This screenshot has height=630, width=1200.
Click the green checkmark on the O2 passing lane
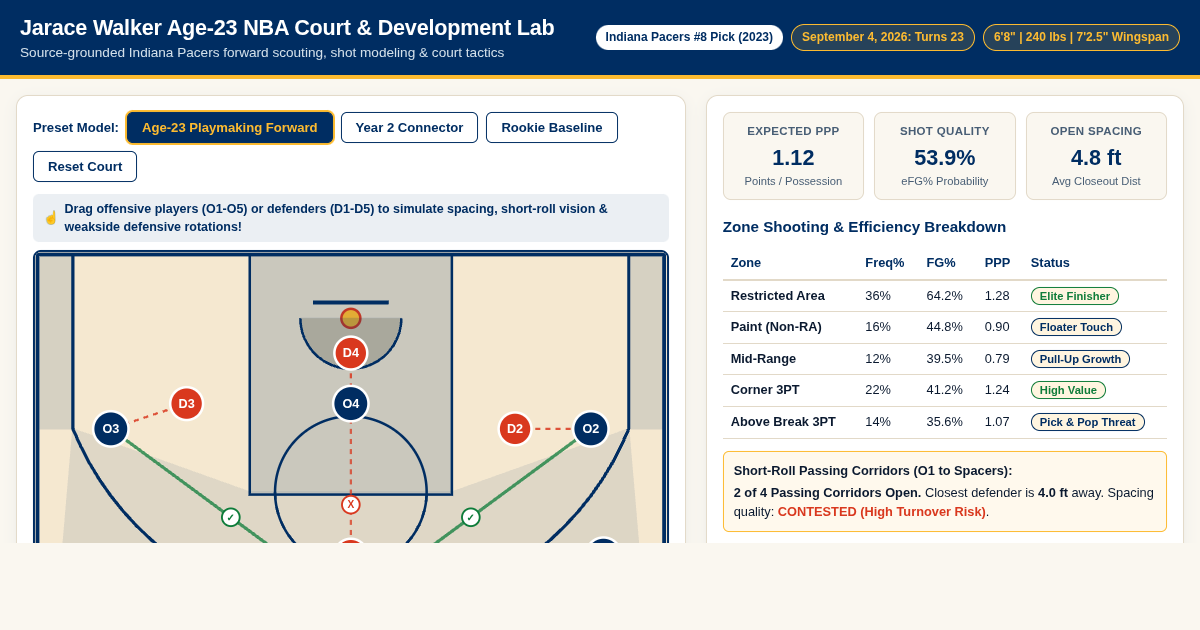(x=471, y=517)
